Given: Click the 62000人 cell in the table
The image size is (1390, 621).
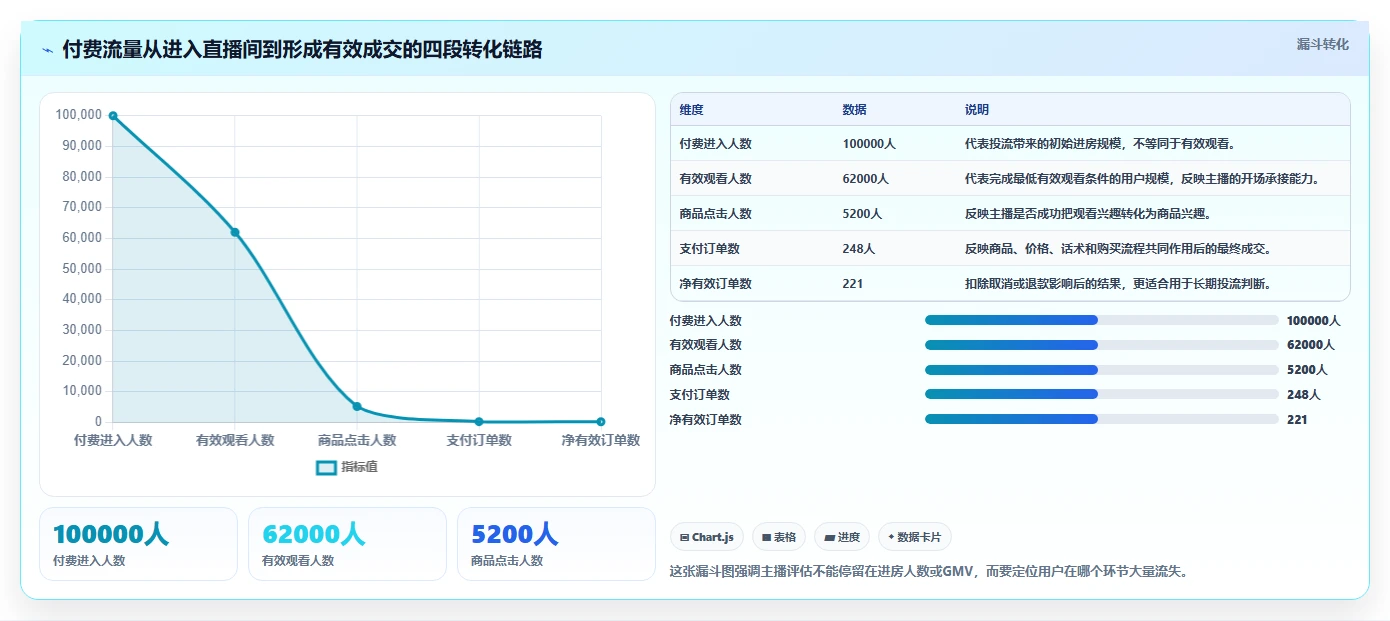Looking at the screenshot, I should pos(865,179).
